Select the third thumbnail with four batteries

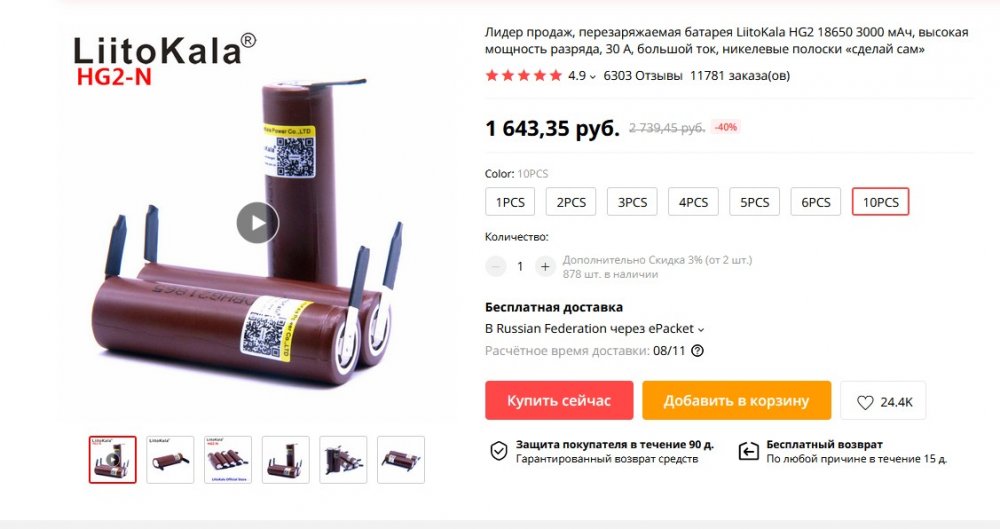tap(228, 459)
